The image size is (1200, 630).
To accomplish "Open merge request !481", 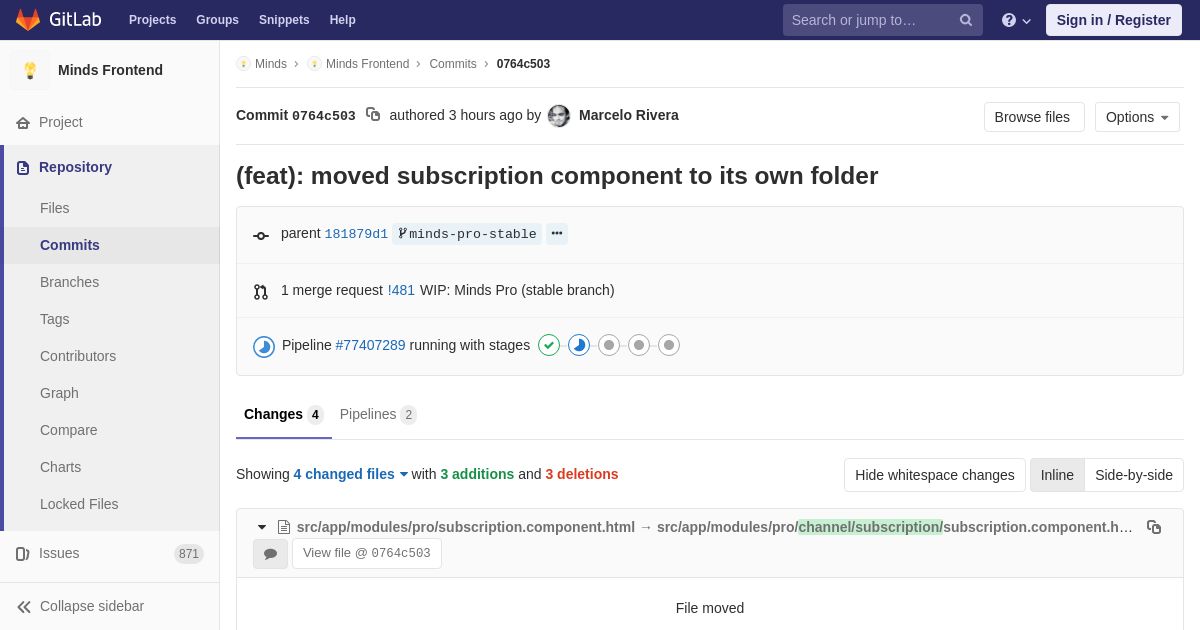I will (401, 290).
